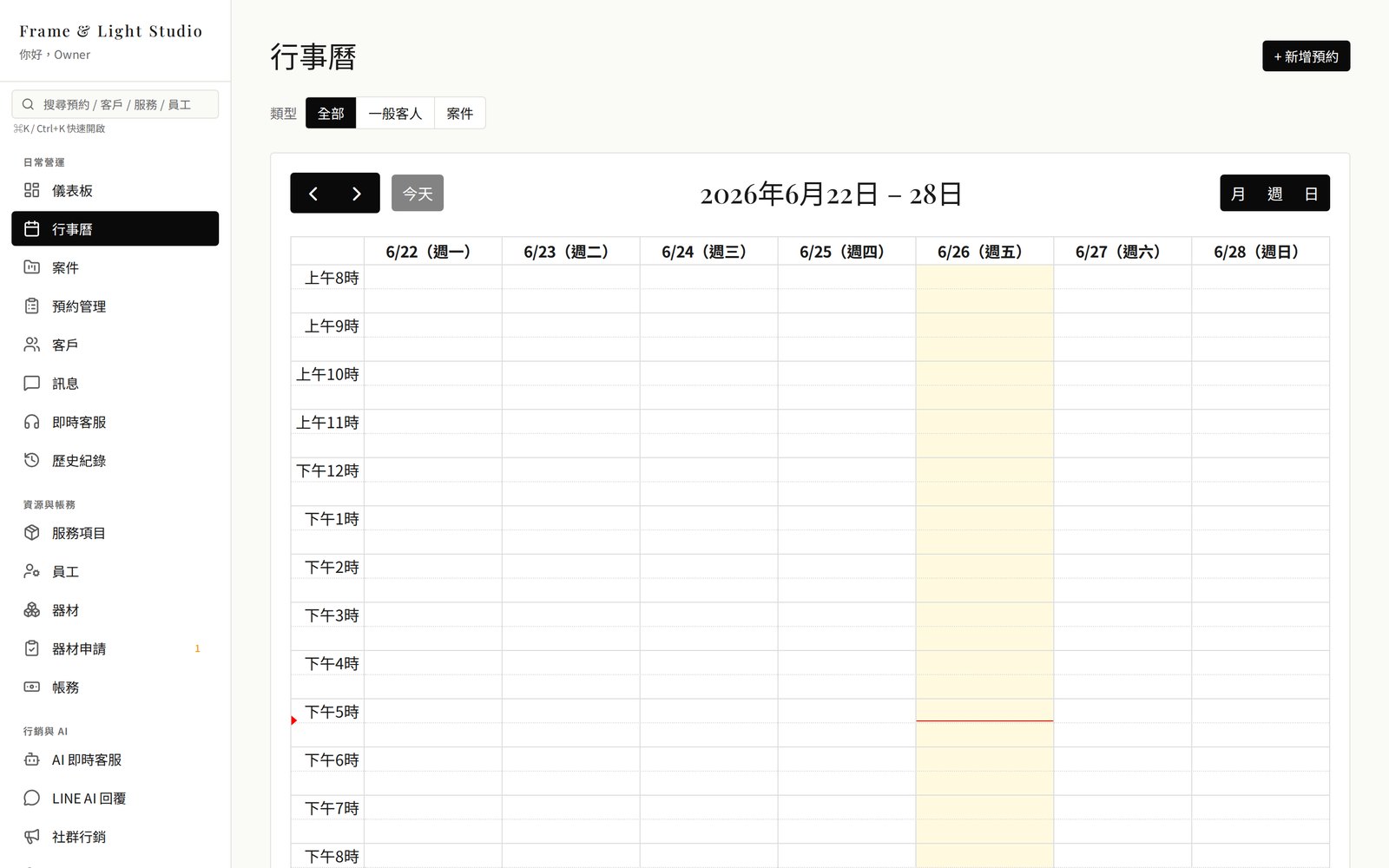Filter calendar by 全部 type
1389x868 pixels.
click(331, 113)
